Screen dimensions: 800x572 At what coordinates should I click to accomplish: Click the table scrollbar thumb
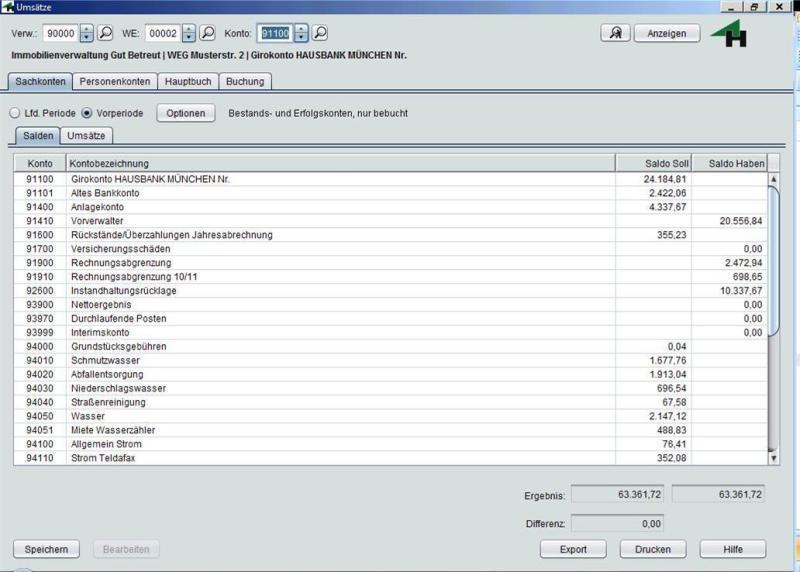point(773,261)
